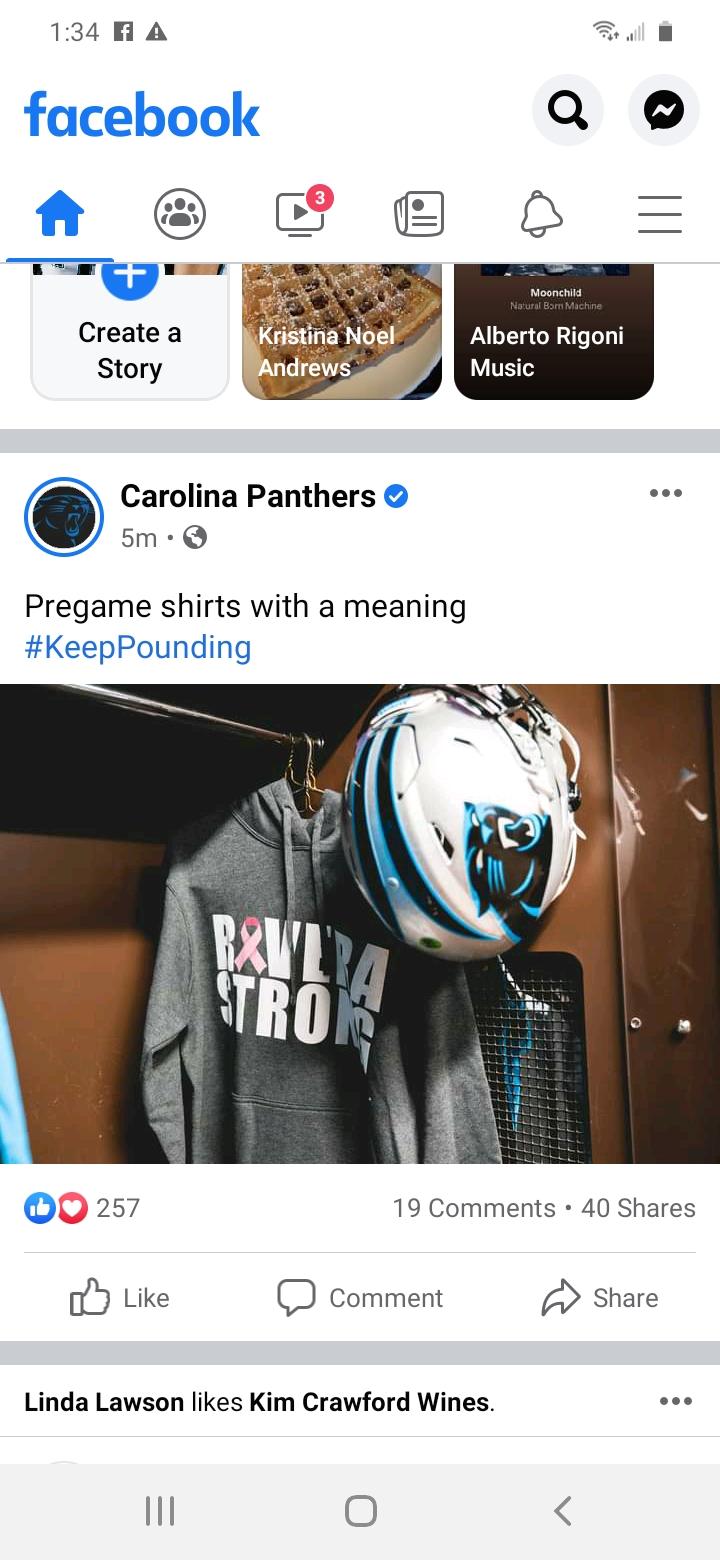The image size is (720, 1560).
Task: Open the Rivera Strong hoodie photo
Action: pyautogui.click(x=360, y=924)
